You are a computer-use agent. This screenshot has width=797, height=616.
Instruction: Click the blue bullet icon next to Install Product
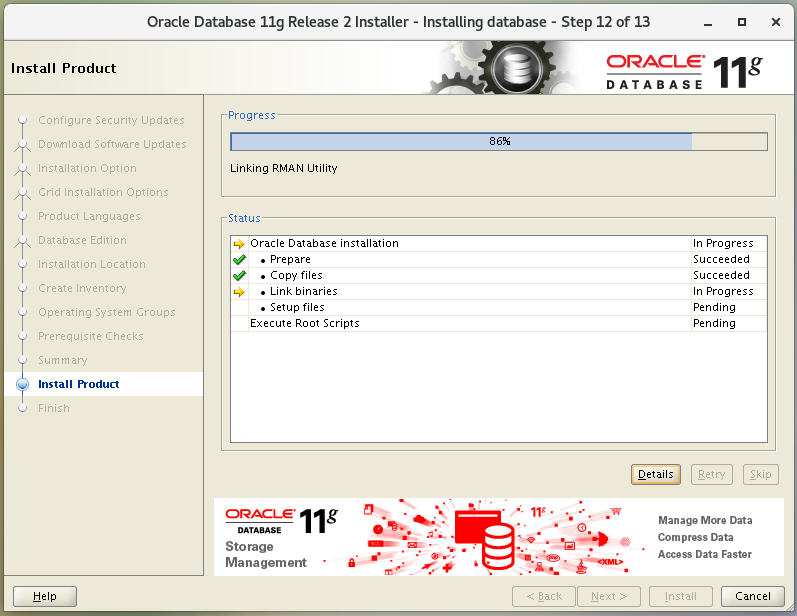[22, 384]
